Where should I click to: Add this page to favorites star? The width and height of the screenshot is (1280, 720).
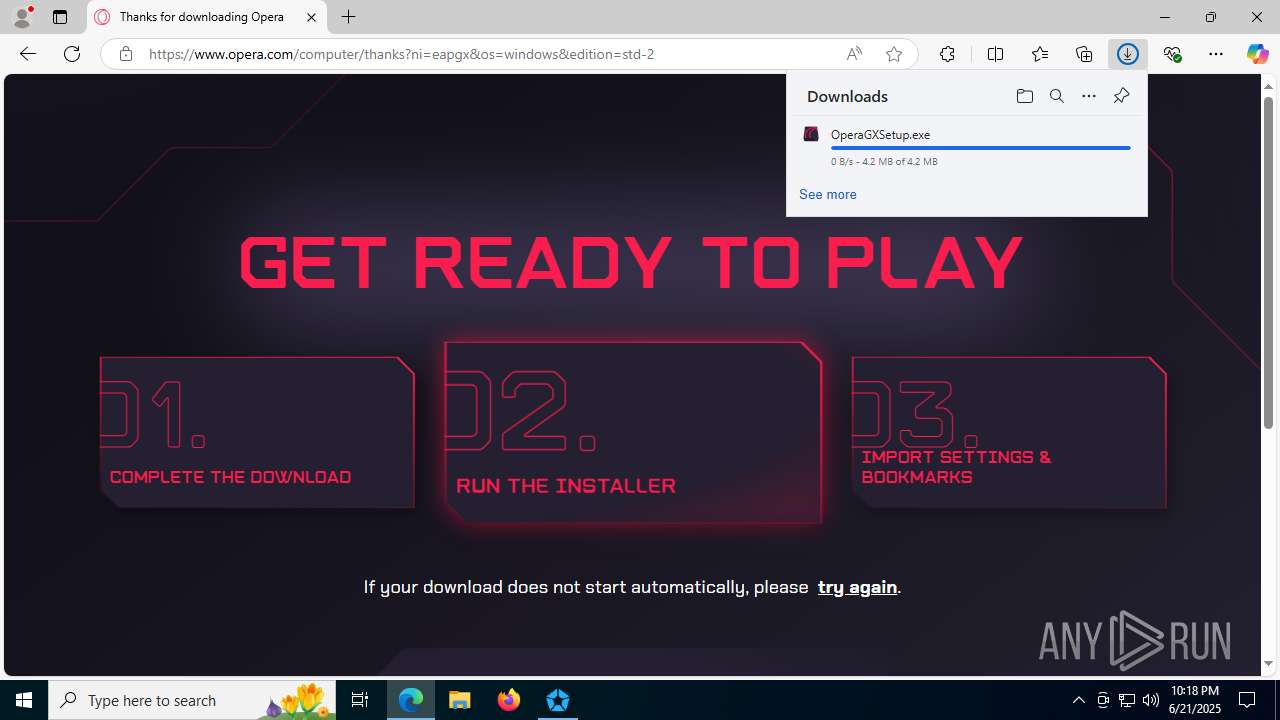pyautogui.click(x=893, y=54)
